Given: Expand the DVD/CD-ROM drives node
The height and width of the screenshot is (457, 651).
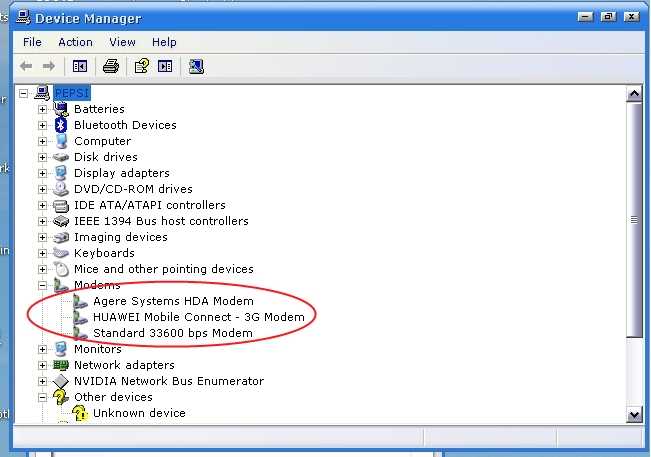Looking at the screenshot, I should click(x=42, y=189).
